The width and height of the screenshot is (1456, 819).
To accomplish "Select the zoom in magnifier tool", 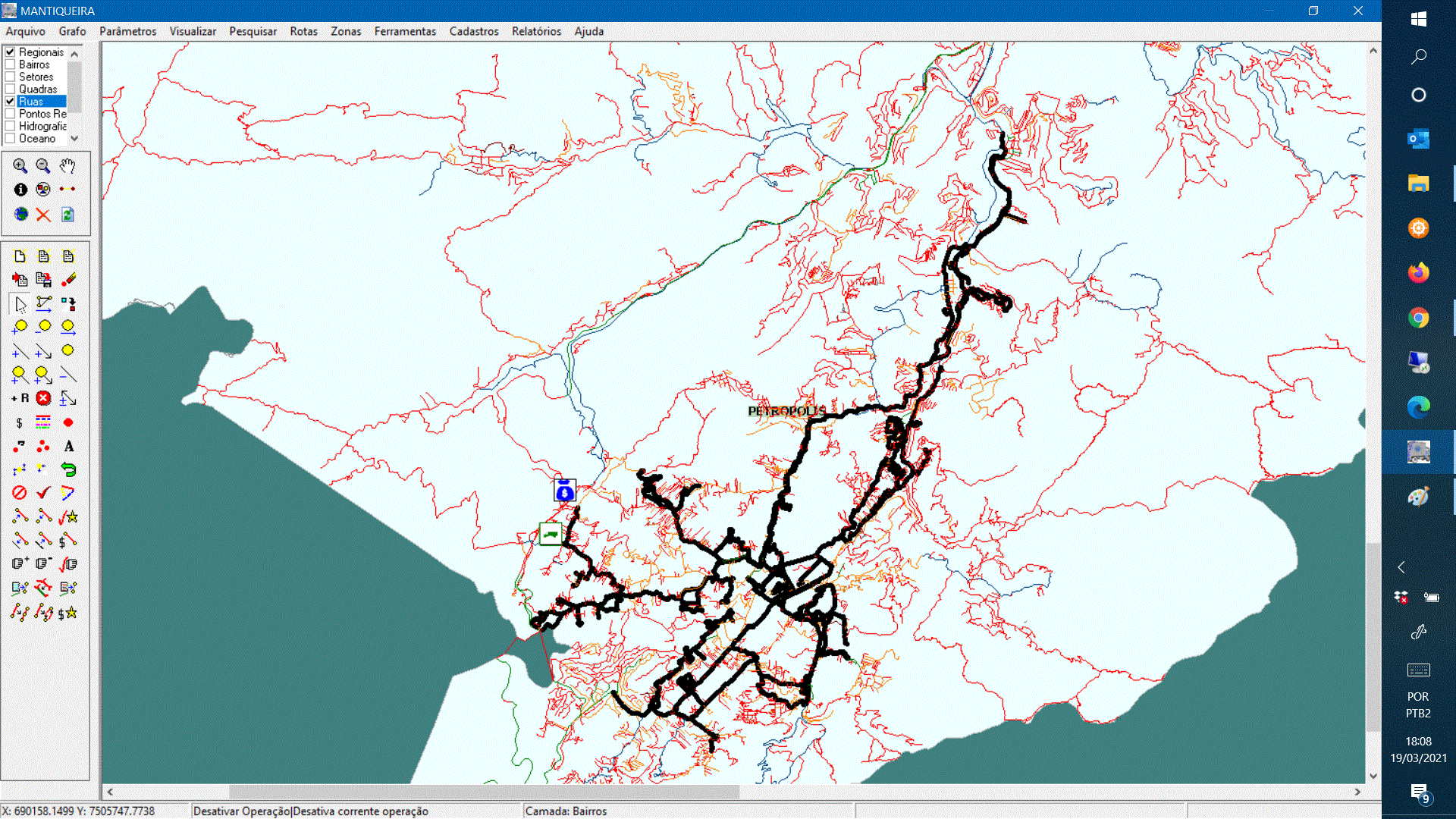I will pyautogui.click(x=20, y=165).
